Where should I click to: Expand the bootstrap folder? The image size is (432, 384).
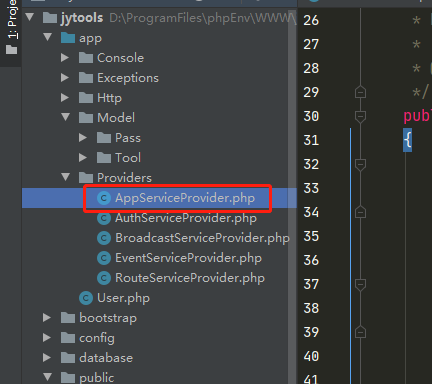47,318
